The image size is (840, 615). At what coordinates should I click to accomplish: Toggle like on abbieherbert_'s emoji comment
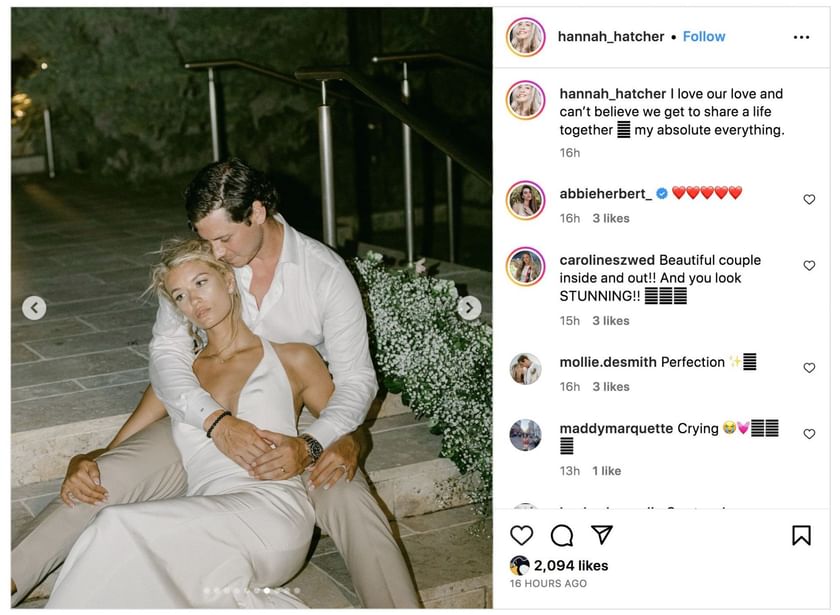pyautogui.click(x=810, y=199)
